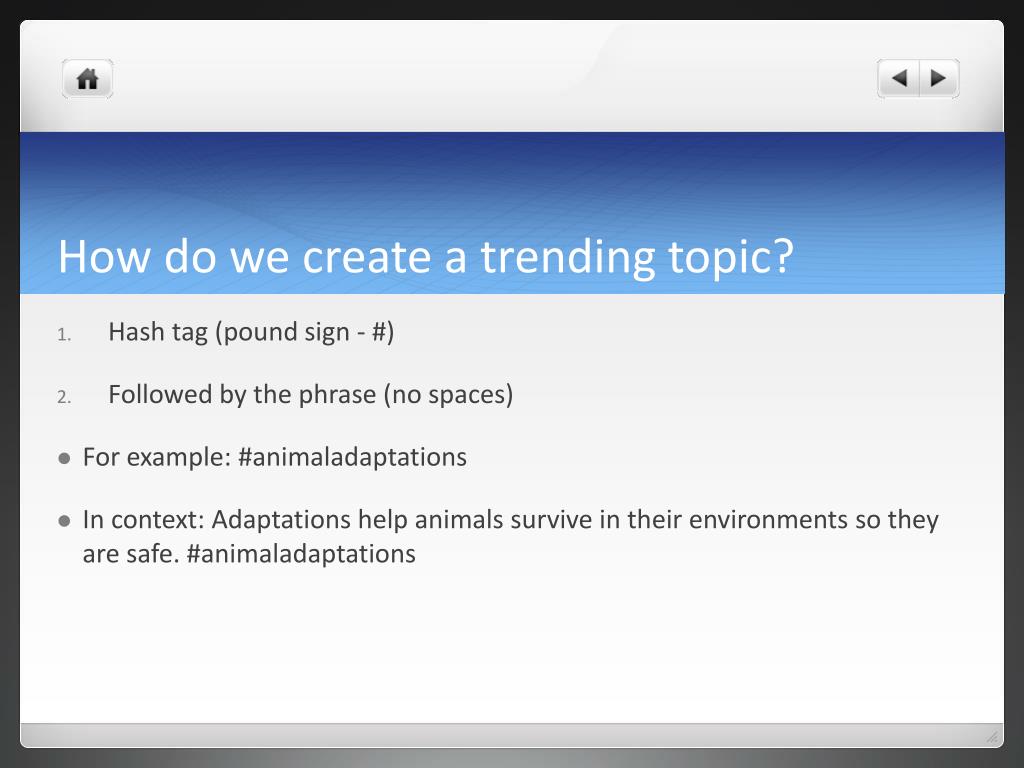The width and height of the screenshot is (1024, 768).
Task: Select the title 'How do we create a trending topic?'
Action: coord(426,256)
